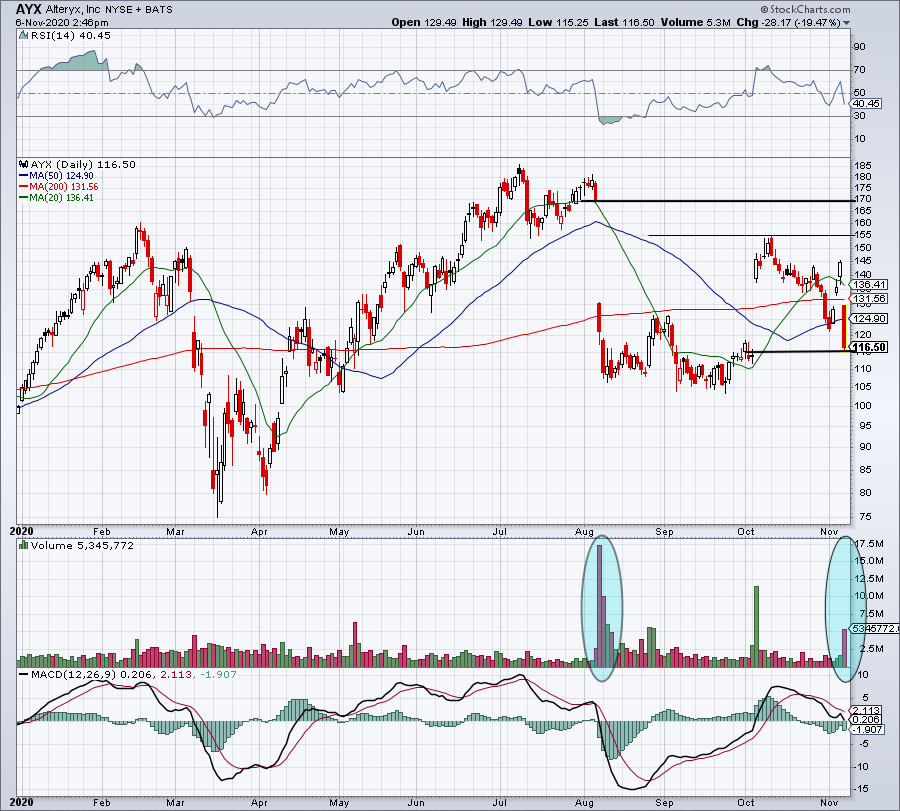
Task: Click the green MA(20) legend line marker
Action: (24, 197)
